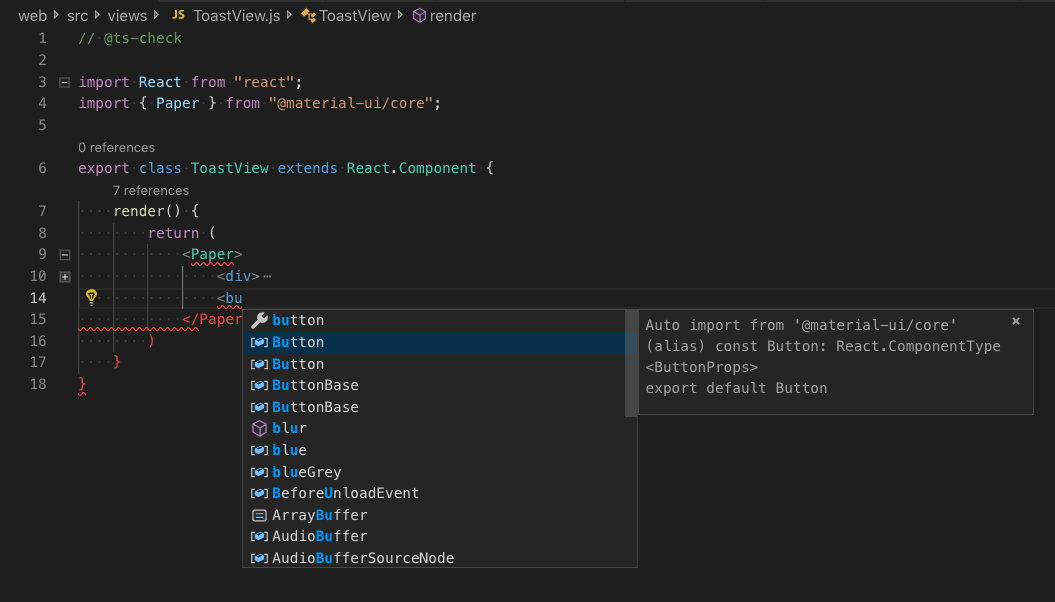Image resolution: width=1055 pixels, height=602 pixels.
Task: Click the cube icon next to blur
Action: click(259, 428)
